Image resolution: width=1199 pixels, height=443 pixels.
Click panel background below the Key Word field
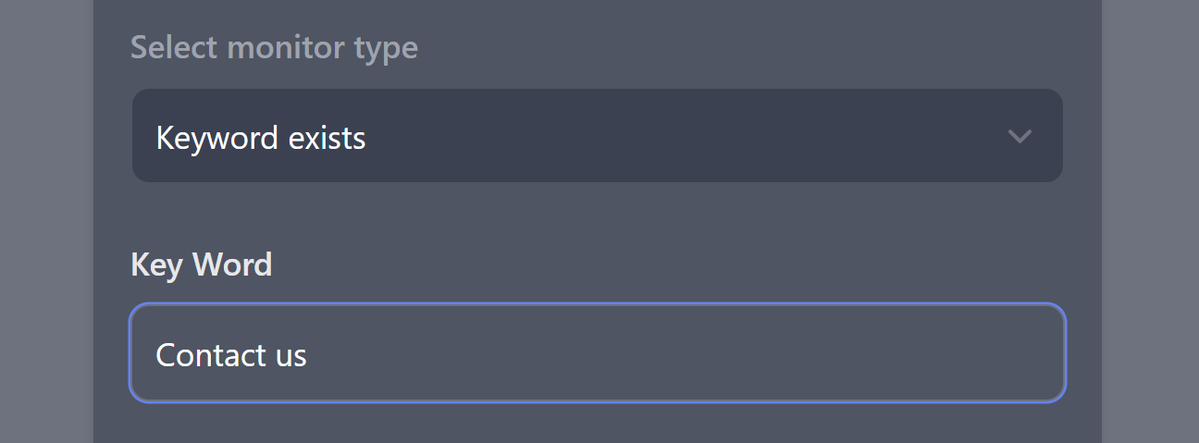click(597, 423)
